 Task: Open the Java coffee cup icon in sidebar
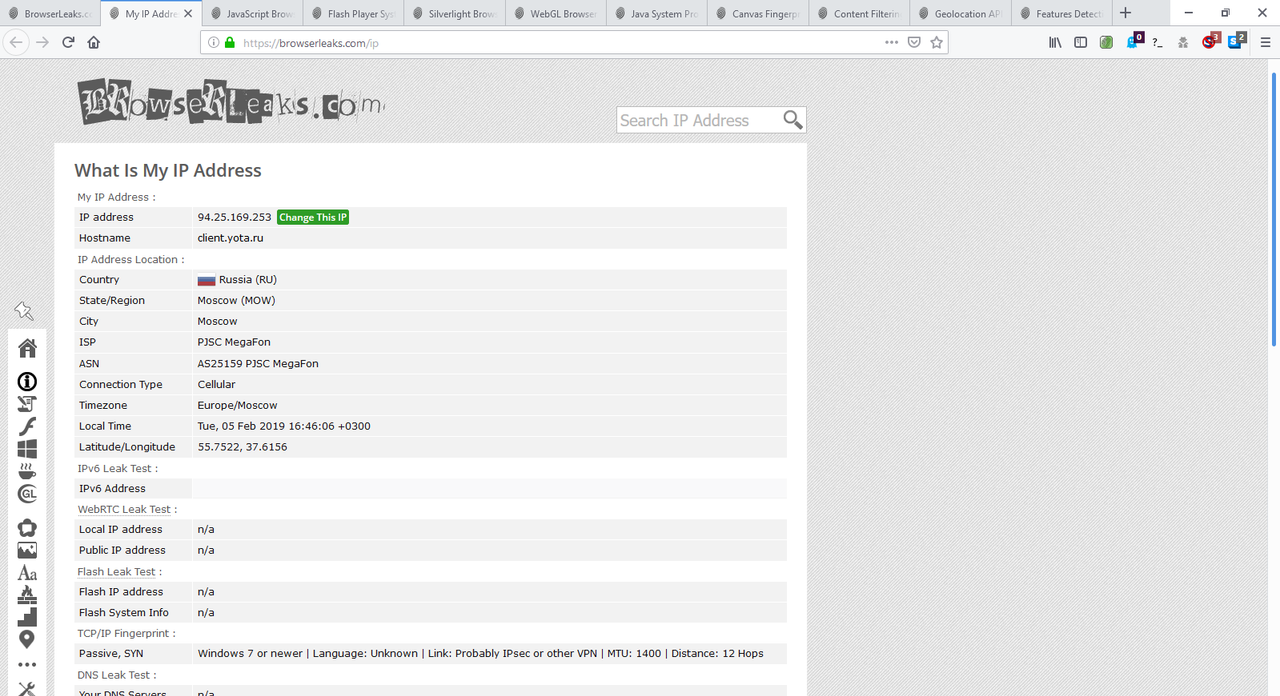point(27,471)
